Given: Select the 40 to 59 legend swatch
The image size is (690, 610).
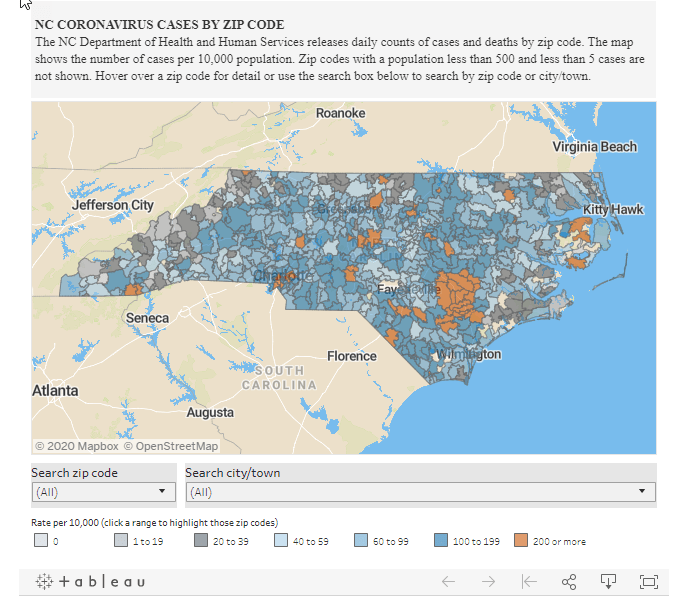Looking at the screenshot, I should (281, 541).
